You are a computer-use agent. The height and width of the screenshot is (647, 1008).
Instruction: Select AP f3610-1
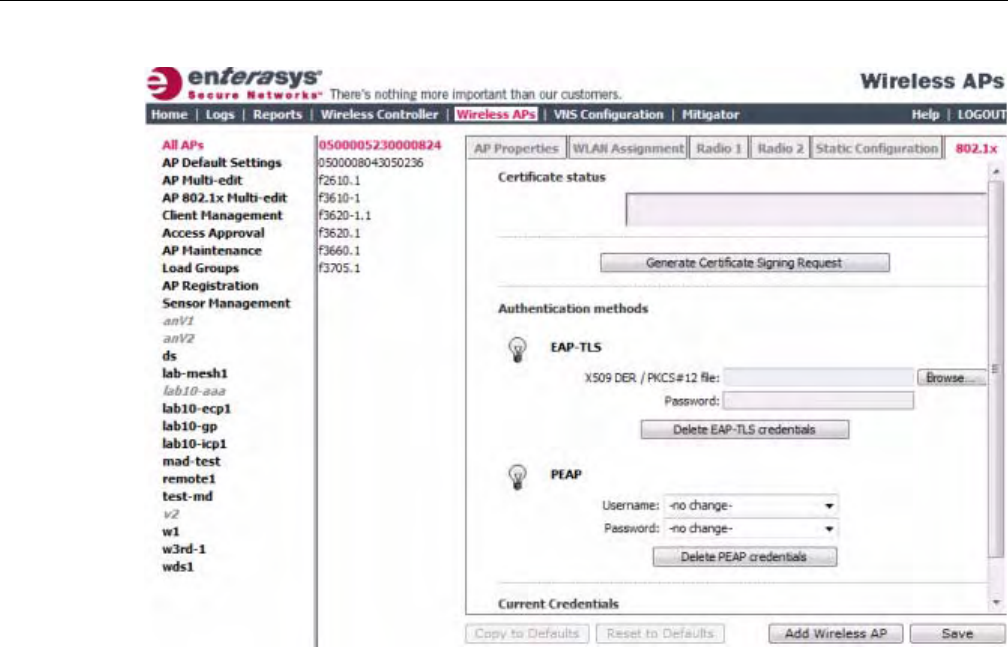tap(339, 198)
